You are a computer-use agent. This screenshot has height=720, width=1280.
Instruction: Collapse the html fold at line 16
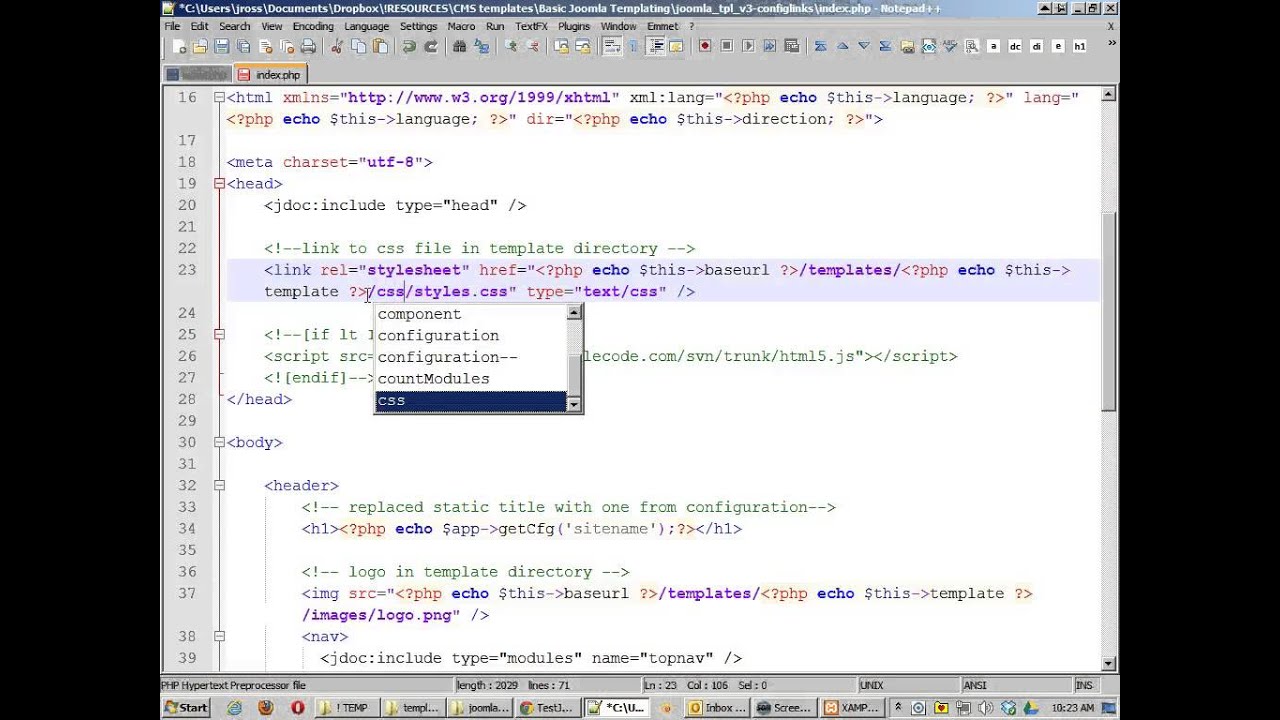(219, 98)
